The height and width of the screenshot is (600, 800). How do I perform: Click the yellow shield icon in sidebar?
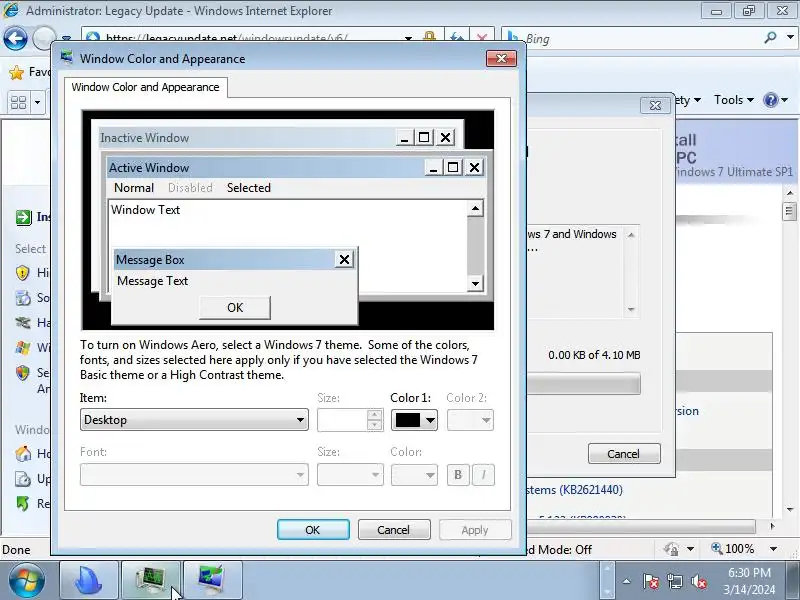[x=22, y=273]
